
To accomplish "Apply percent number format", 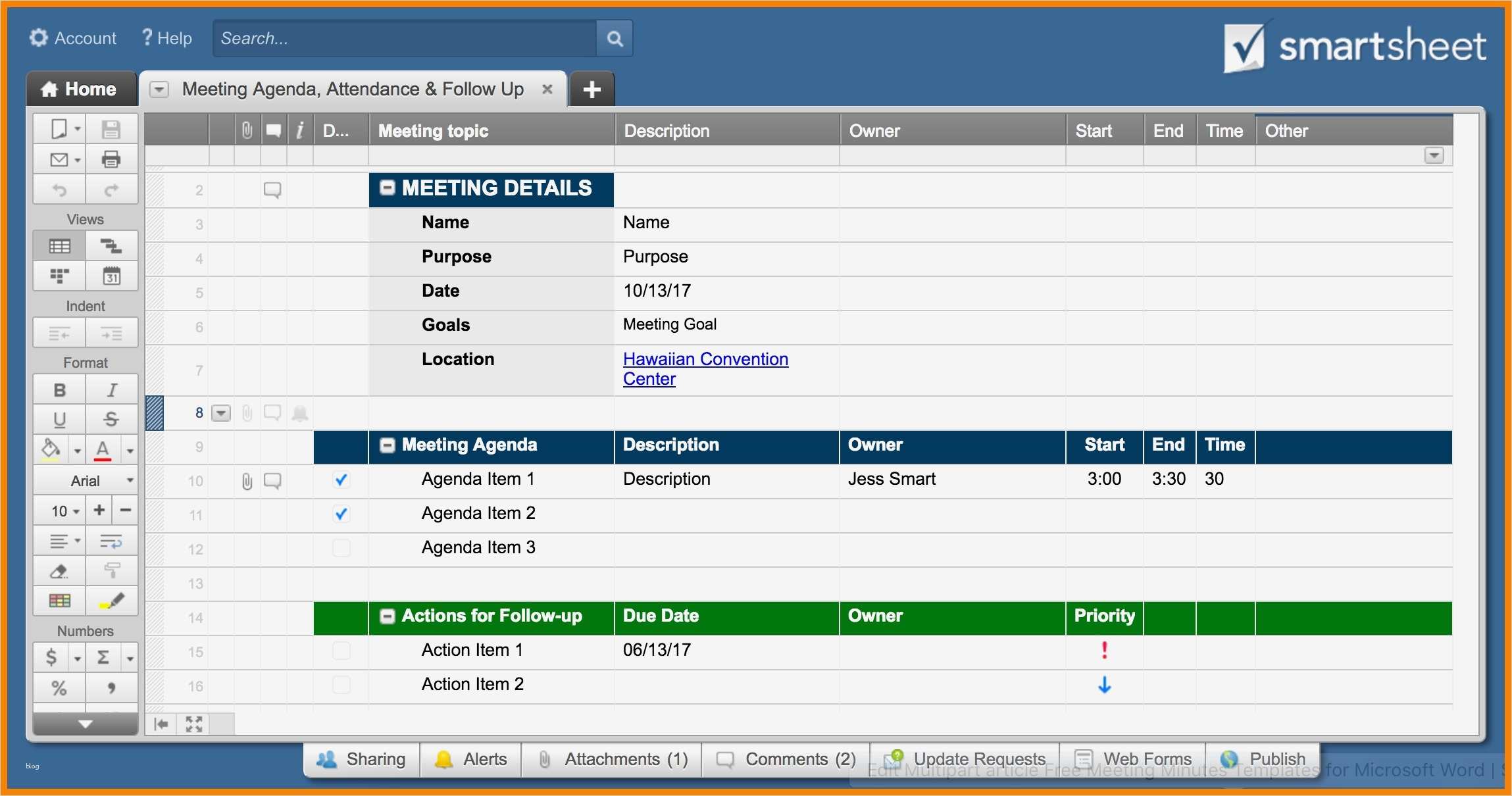I will click(x=59, y=688).
